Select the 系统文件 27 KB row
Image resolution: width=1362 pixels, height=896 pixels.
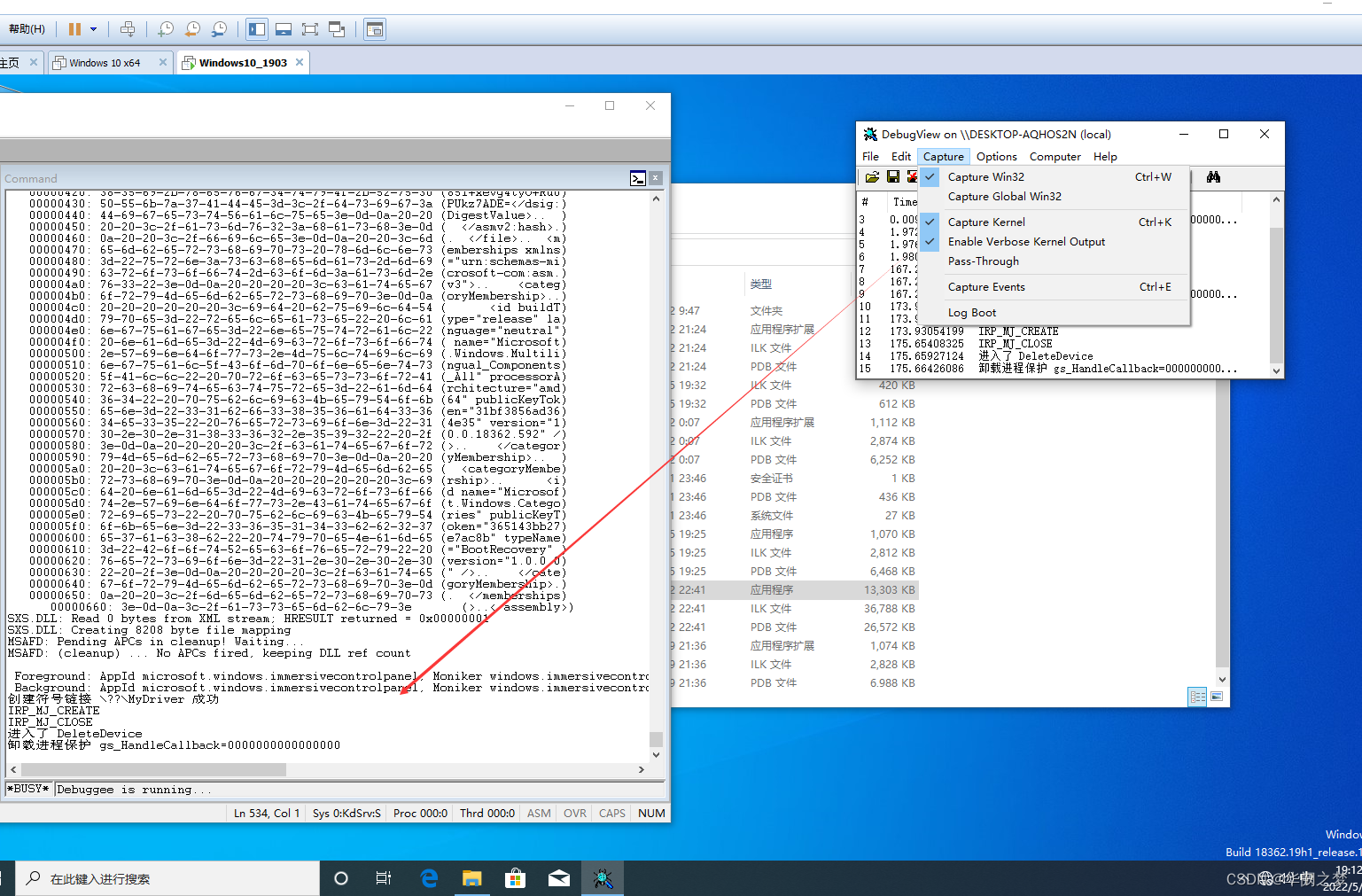pos(794,515)
